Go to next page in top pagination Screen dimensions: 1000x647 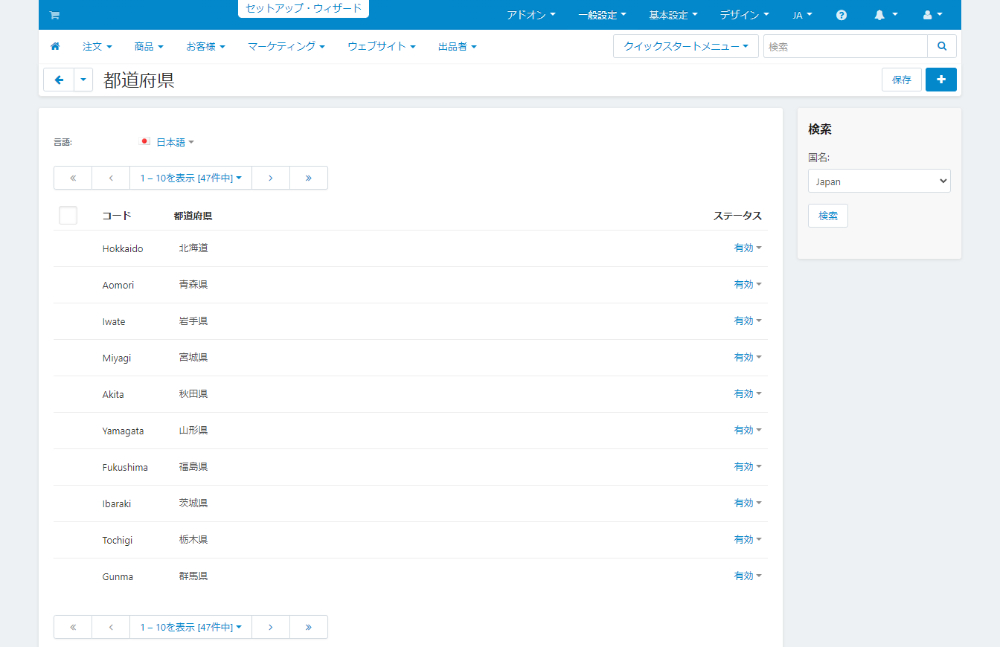click(270, 178)
